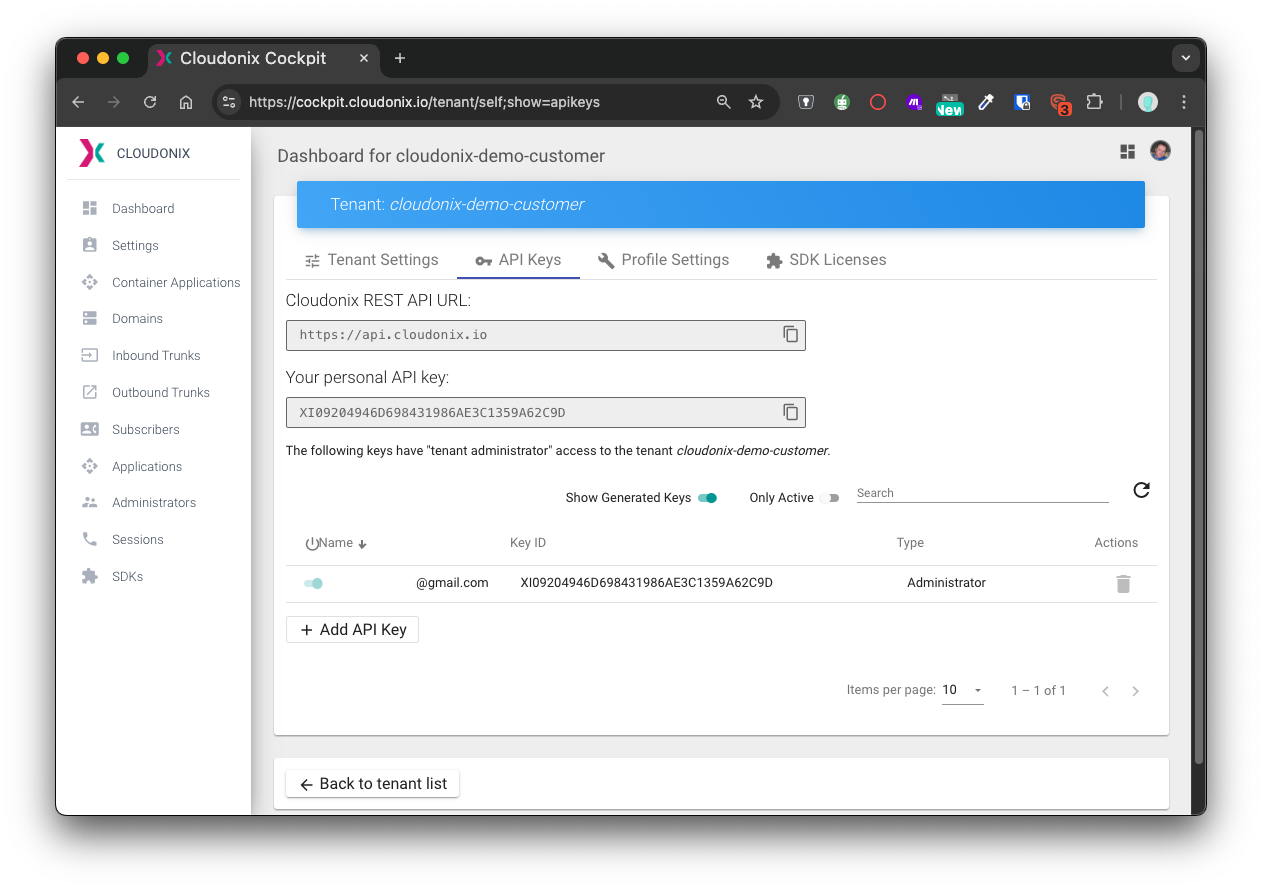Refresh the API keys list
1262x889 pixels.
point(1141,490)
